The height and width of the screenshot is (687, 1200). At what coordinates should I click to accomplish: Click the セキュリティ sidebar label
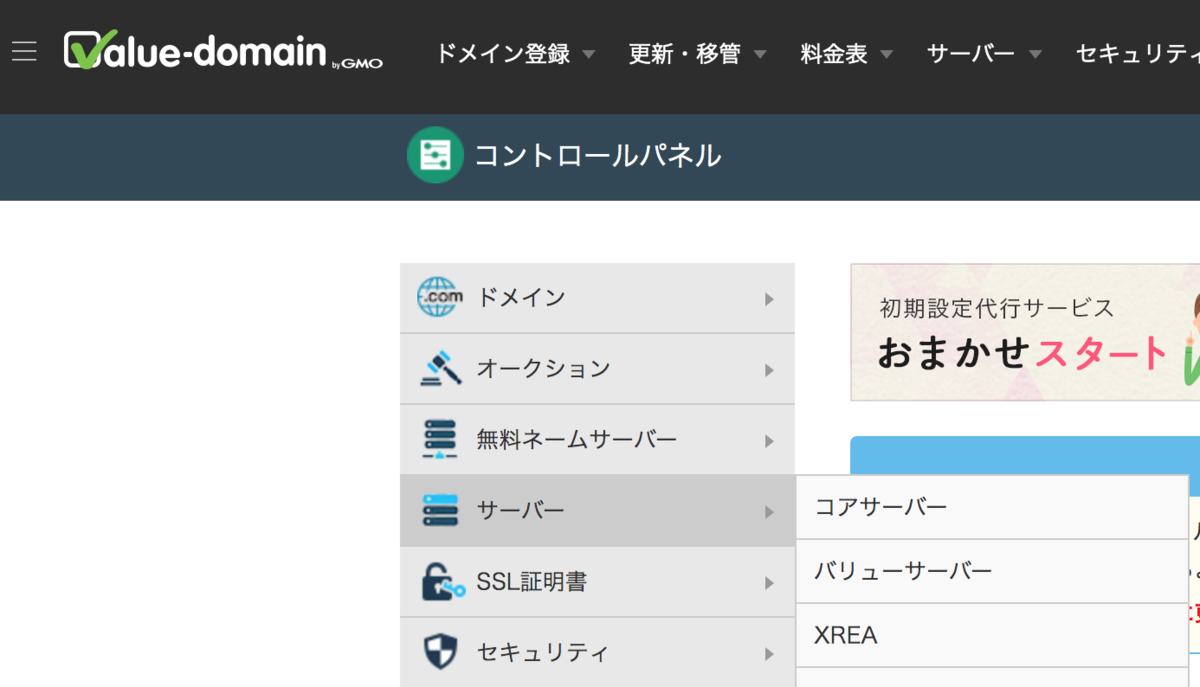pyautogui.click(x=543, y=653)
